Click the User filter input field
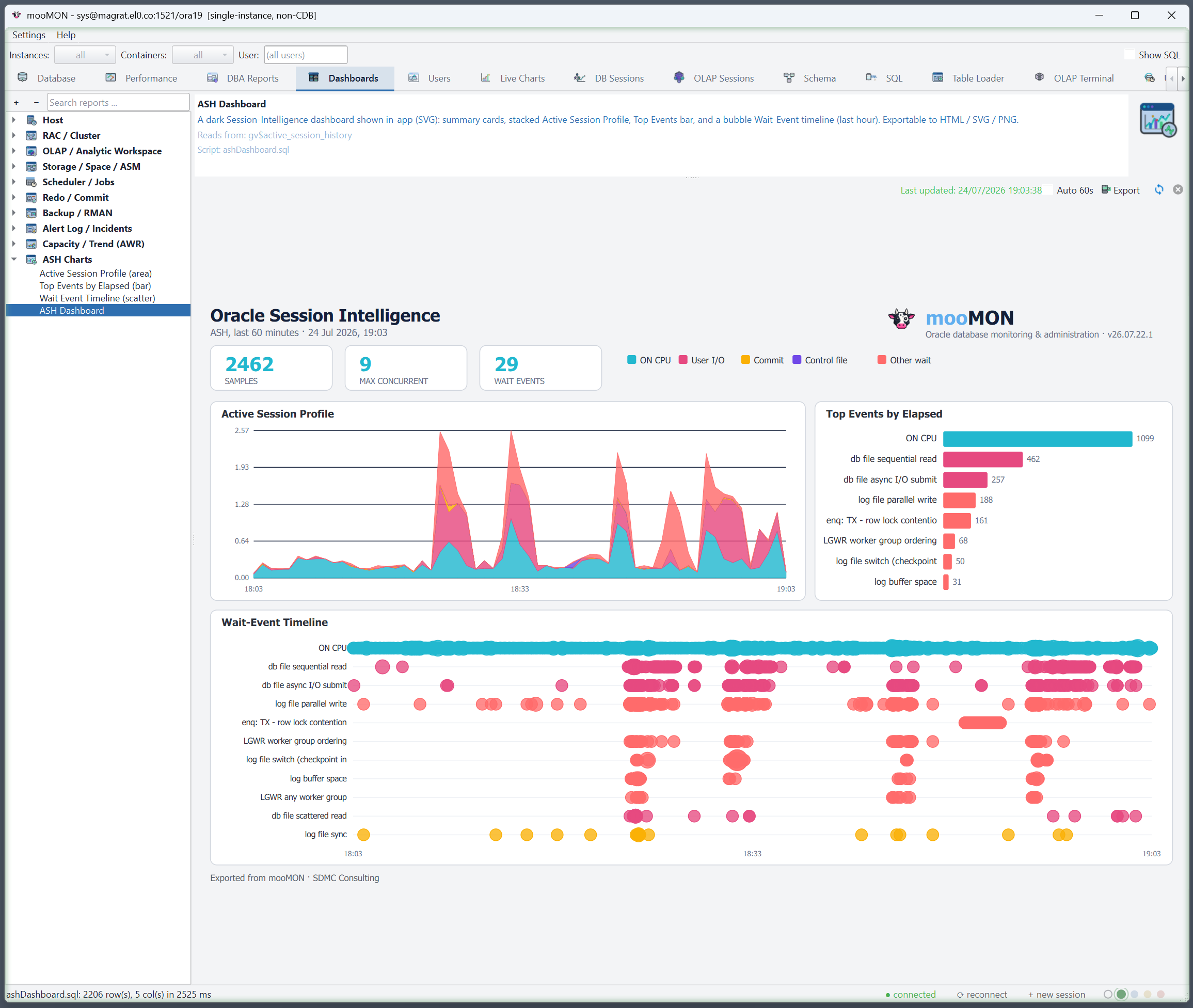This screenshot has height=1008, width=1193. (305, 55)
